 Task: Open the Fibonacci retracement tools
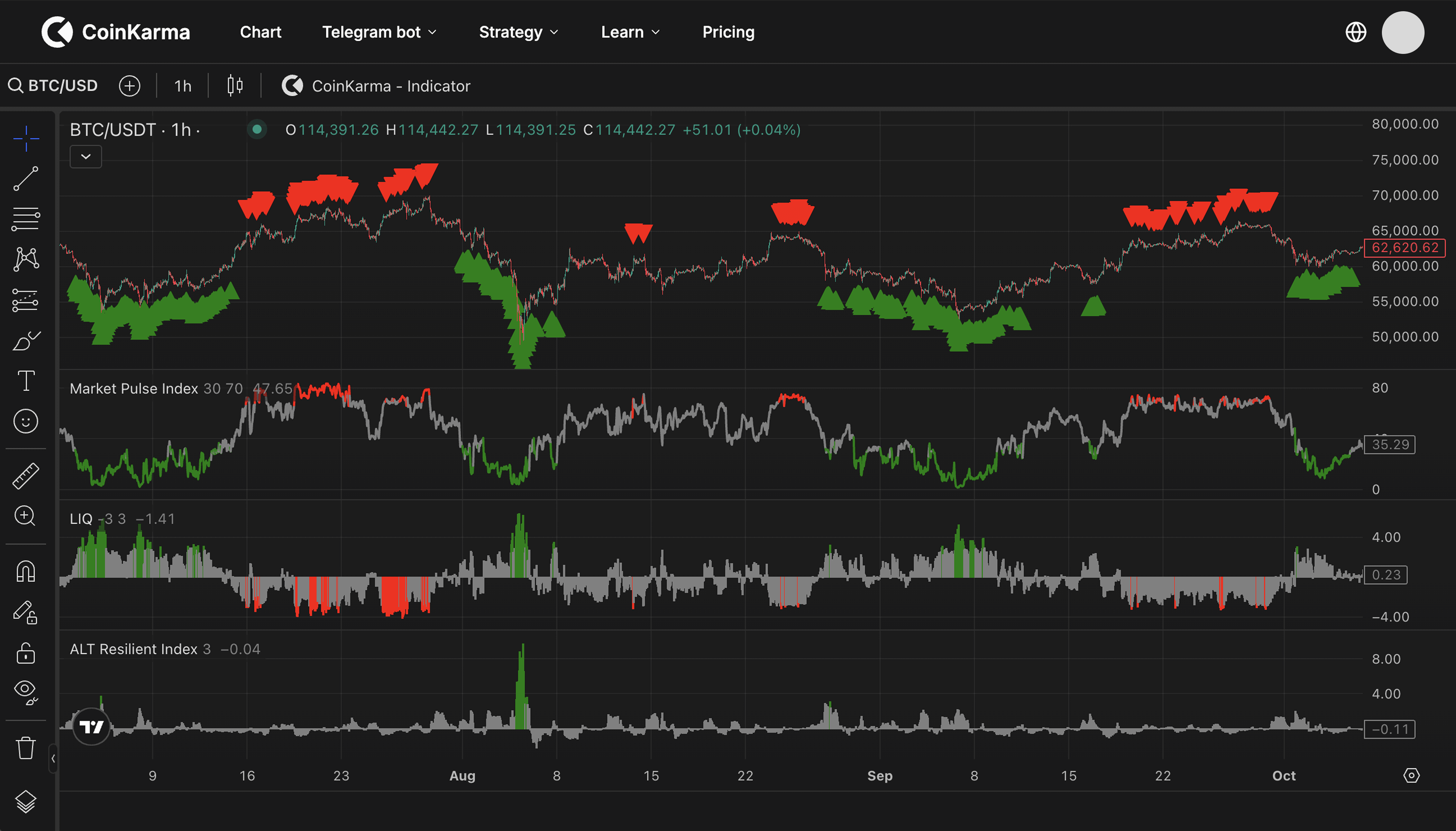coord(26,219)
